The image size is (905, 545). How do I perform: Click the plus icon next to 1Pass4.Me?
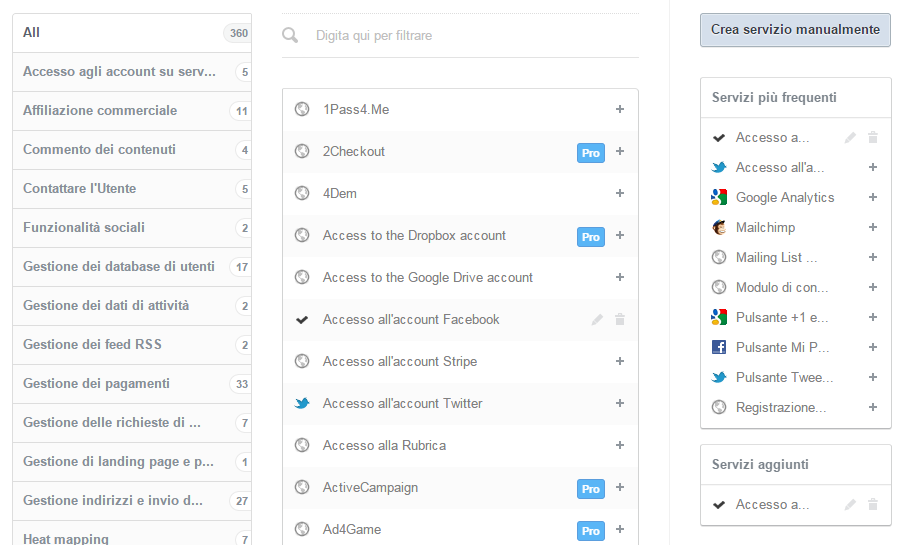coord(620,109)
